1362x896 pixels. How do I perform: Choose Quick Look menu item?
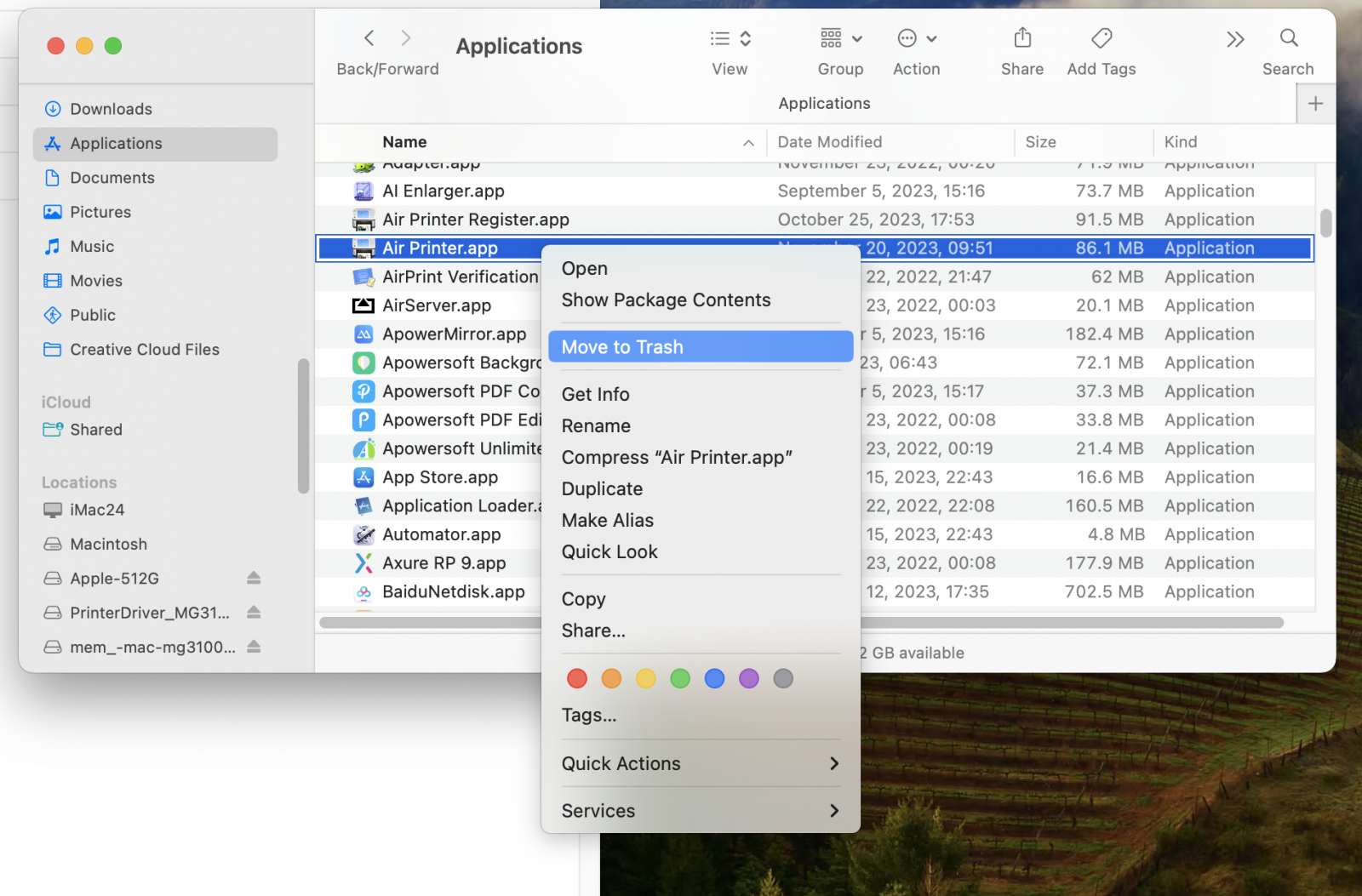[701, 552]
